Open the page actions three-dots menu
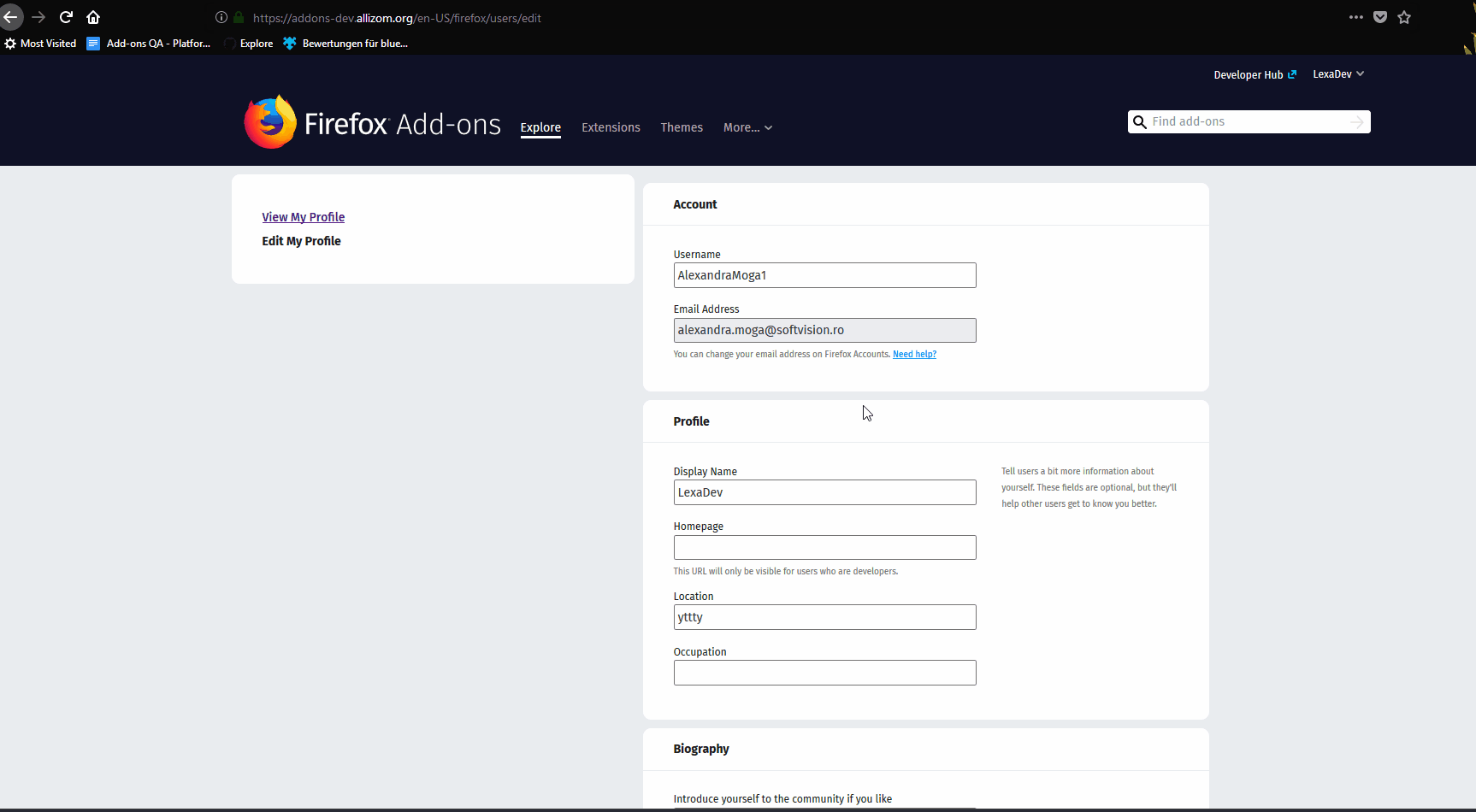The height and width of the screenshot is (812, 1476). point(1356,17)
